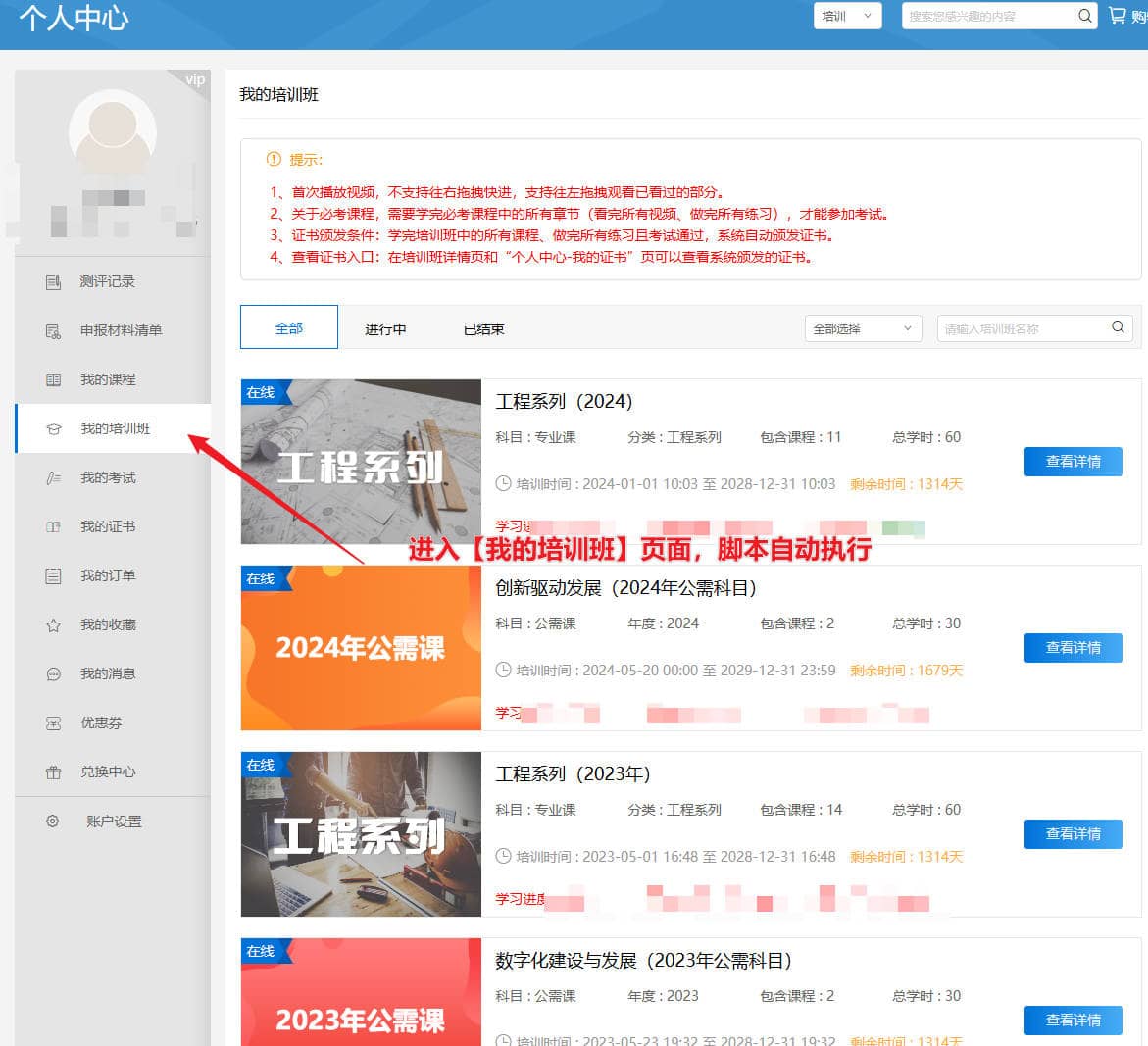Viewport: 1148px width, 1046px height.
Task: Click the header search input field
Action: [x=988, y=16]
